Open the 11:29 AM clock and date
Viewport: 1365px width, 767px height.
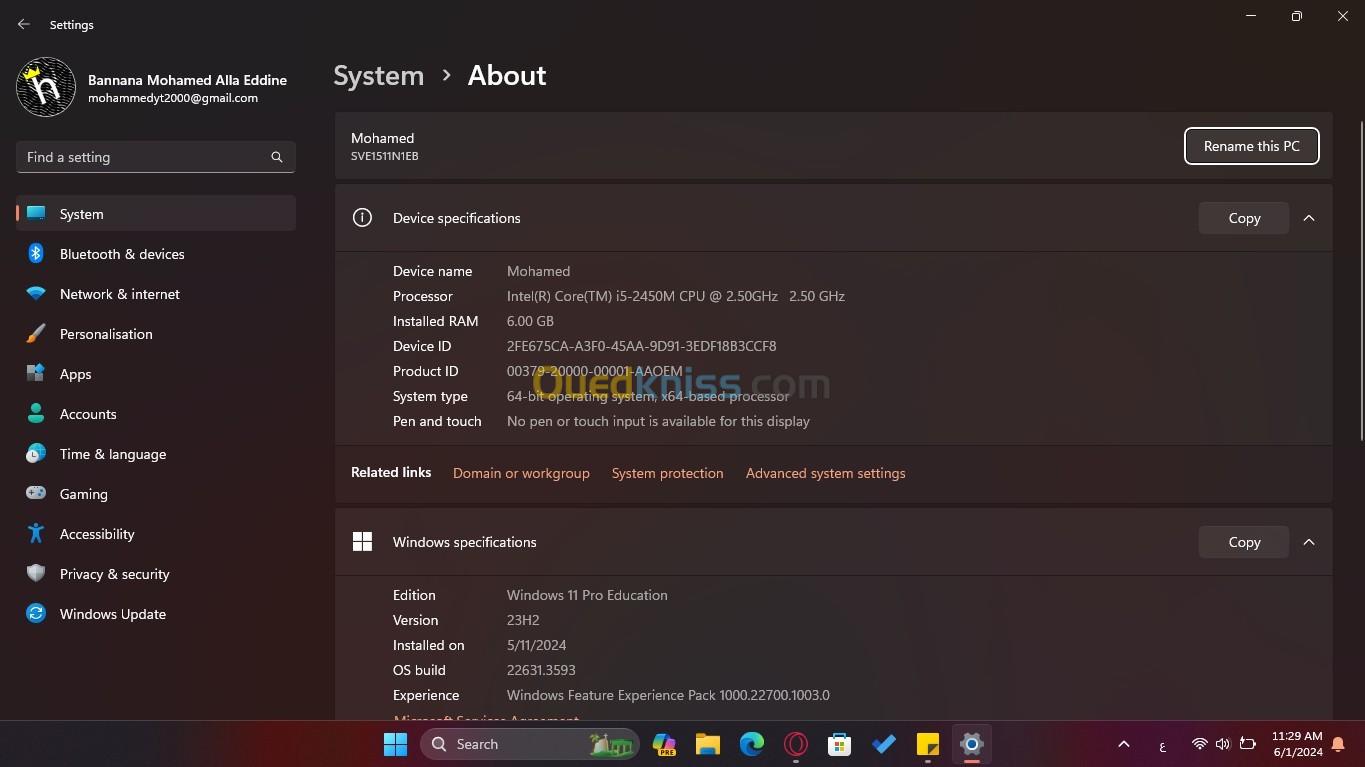(x=1297, y=744)
